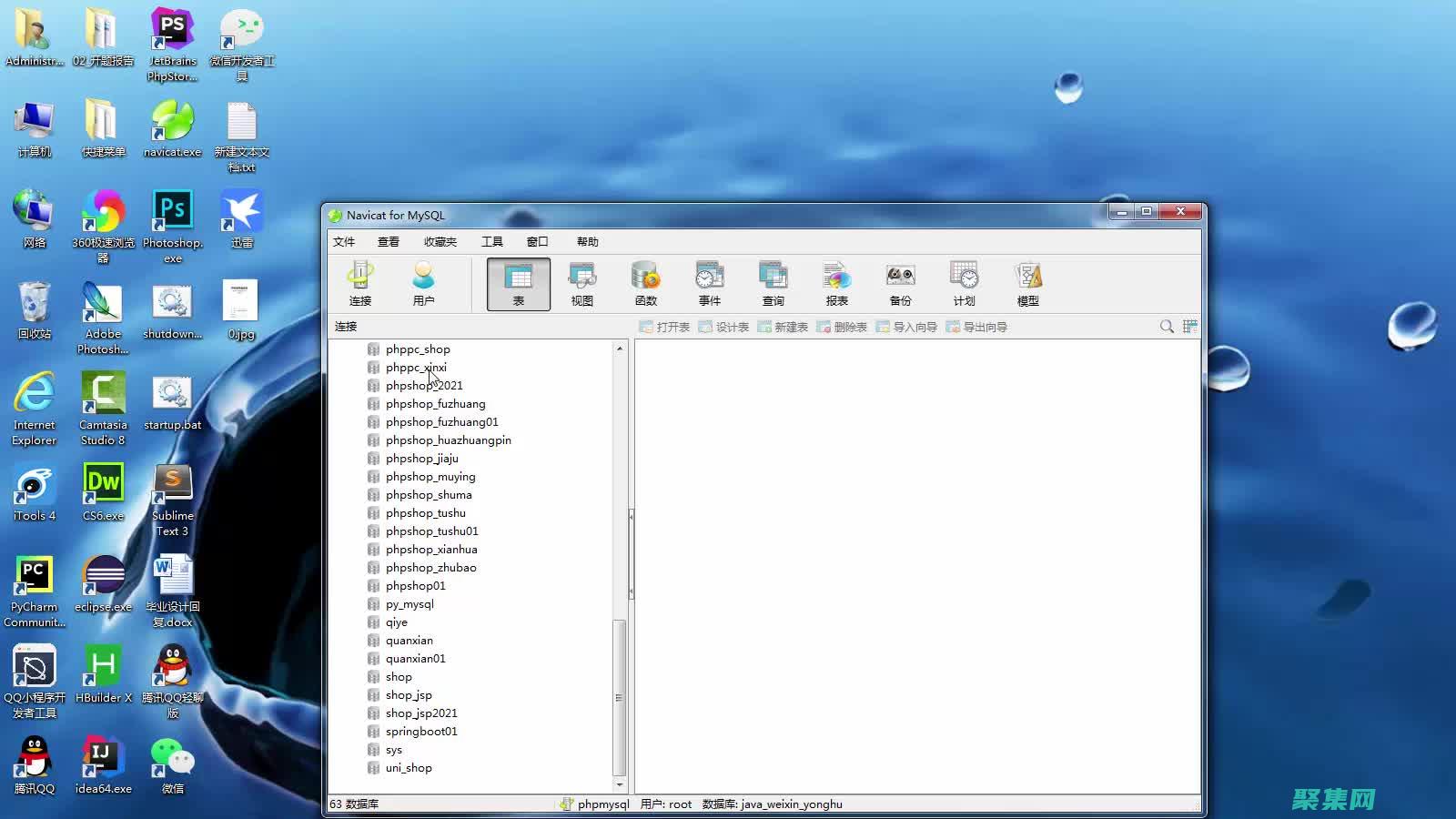Toggle the Table (表) objects view

(518, 283)
